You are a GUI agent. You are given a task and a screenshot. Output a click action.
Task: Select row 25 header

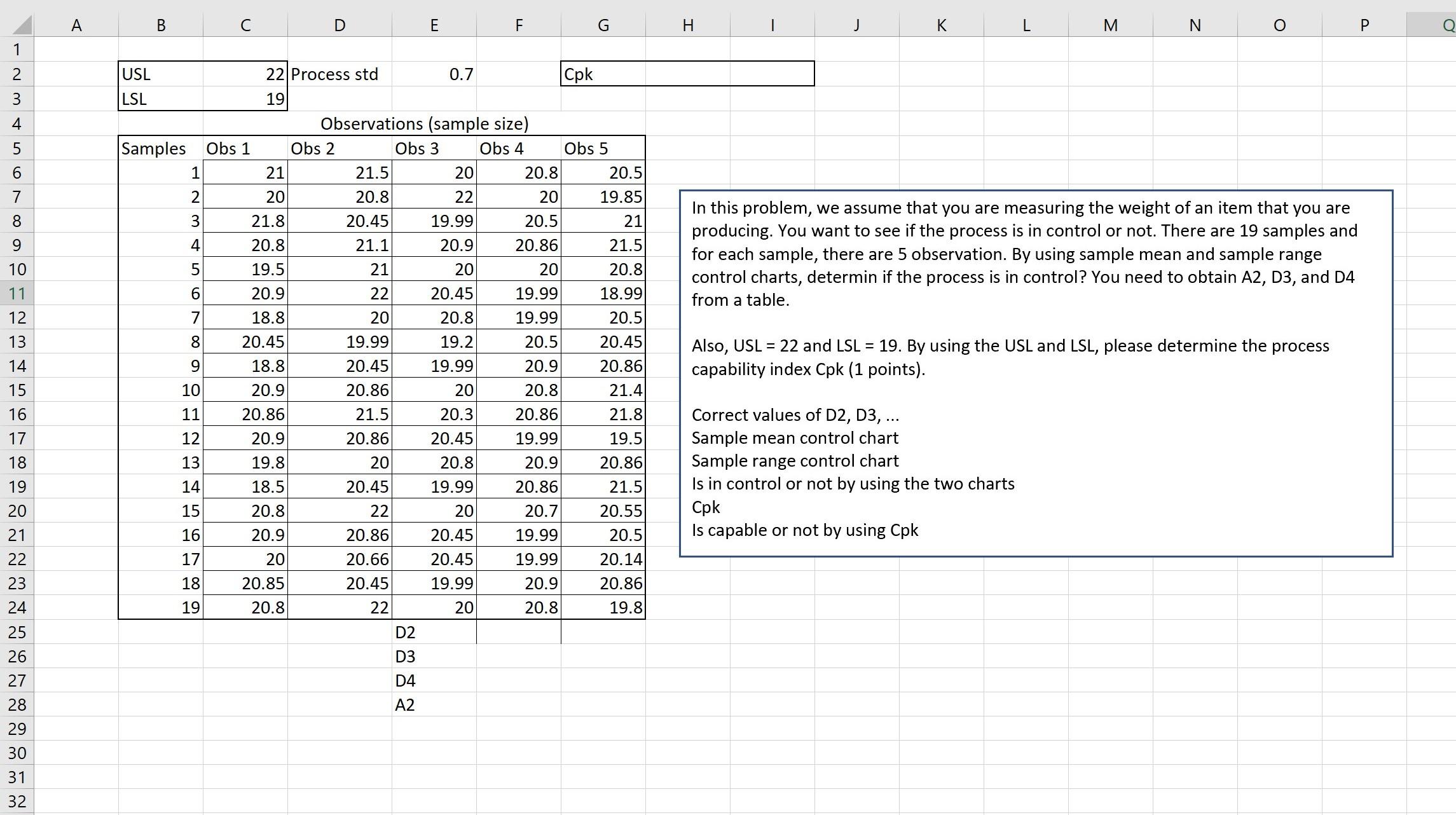17,633
